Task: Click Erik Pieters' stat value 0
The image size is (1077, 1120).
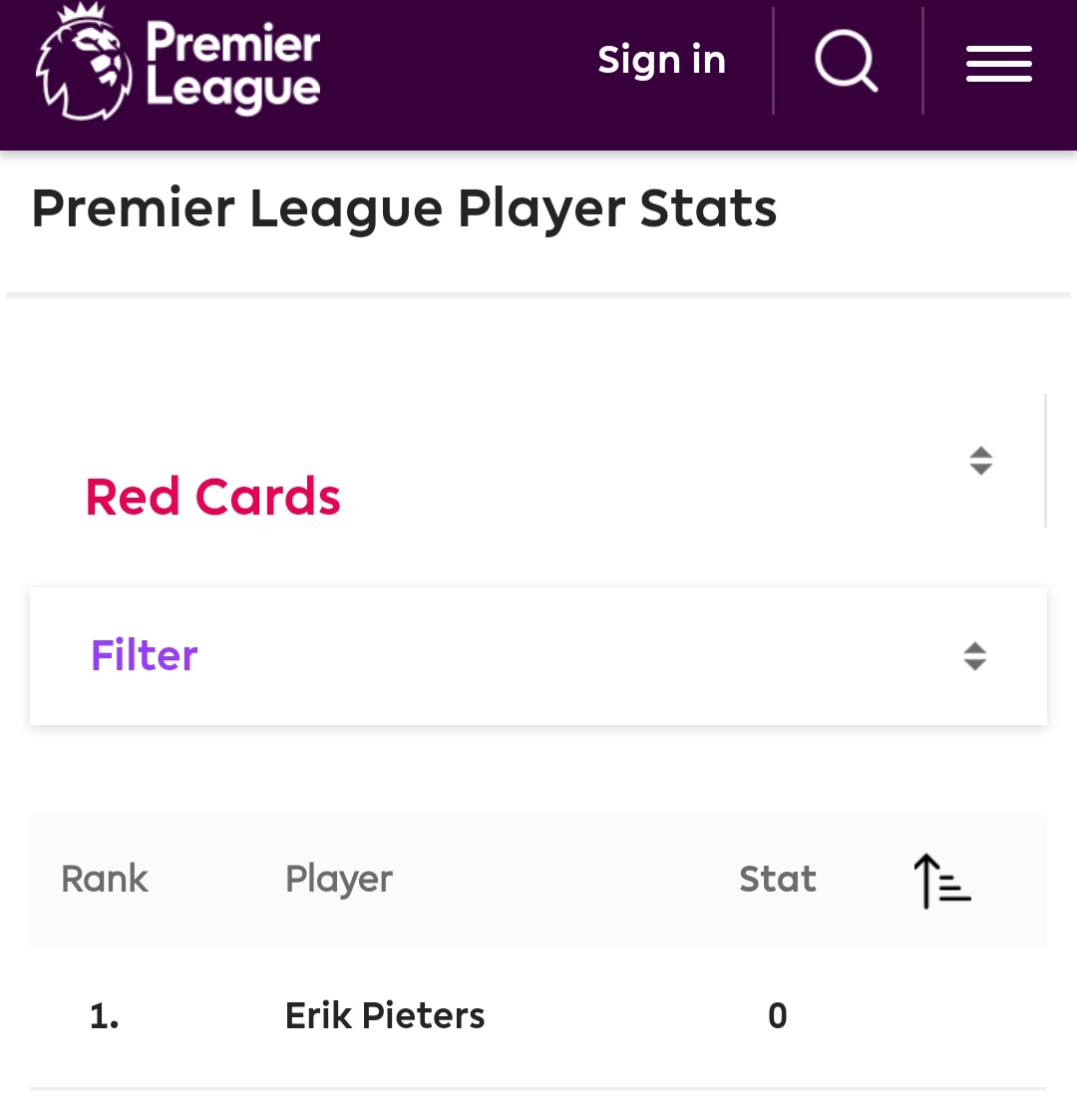Action: [x=778, y=1016]
